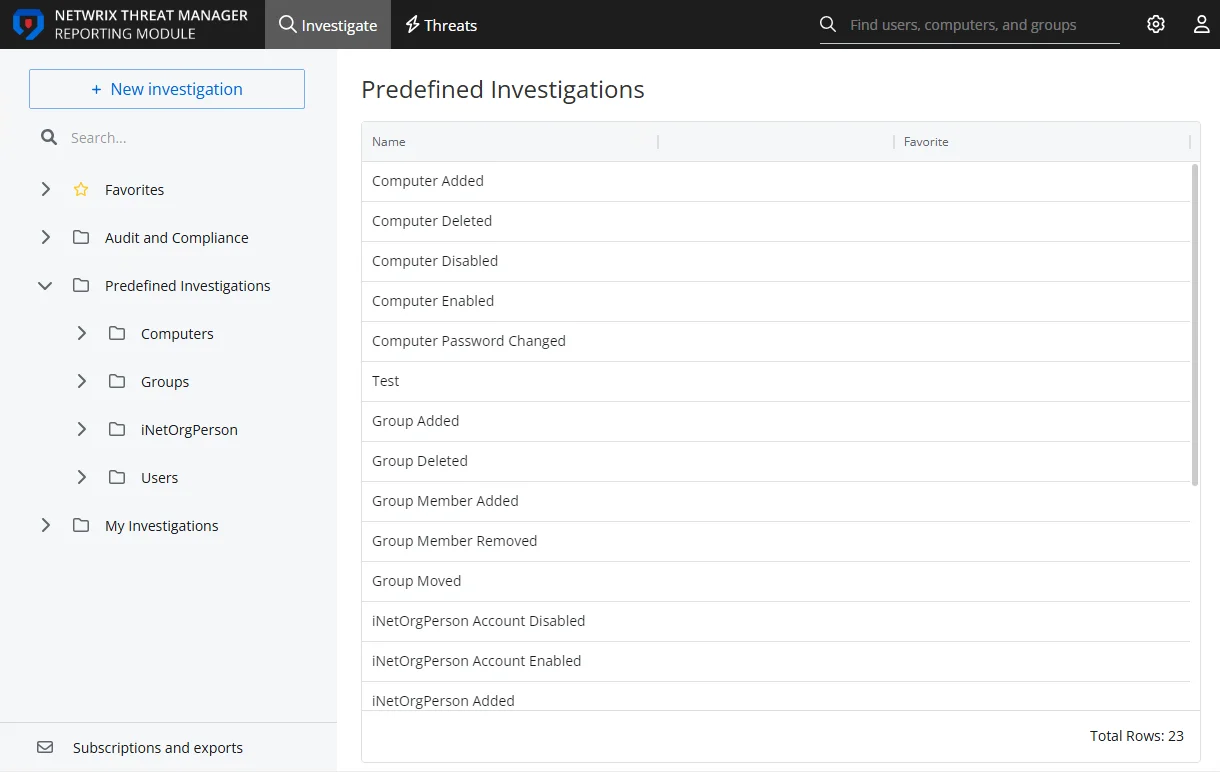Open the settings gear icon
1220x772 pixels.
1156,24
